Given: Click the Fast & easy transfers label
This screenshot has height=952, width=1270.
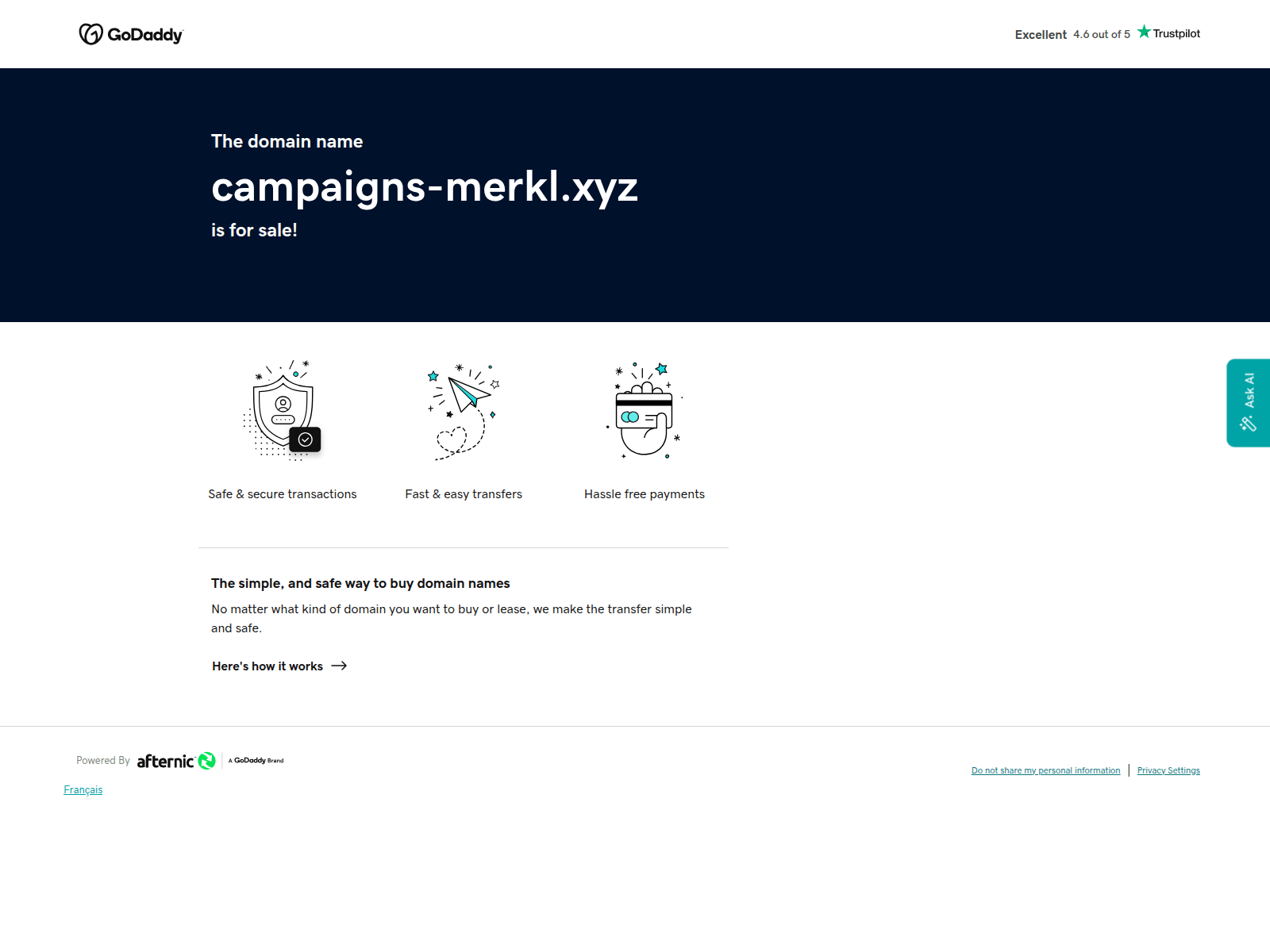Looking at the screenshot, I should click(x=463, y=493).
